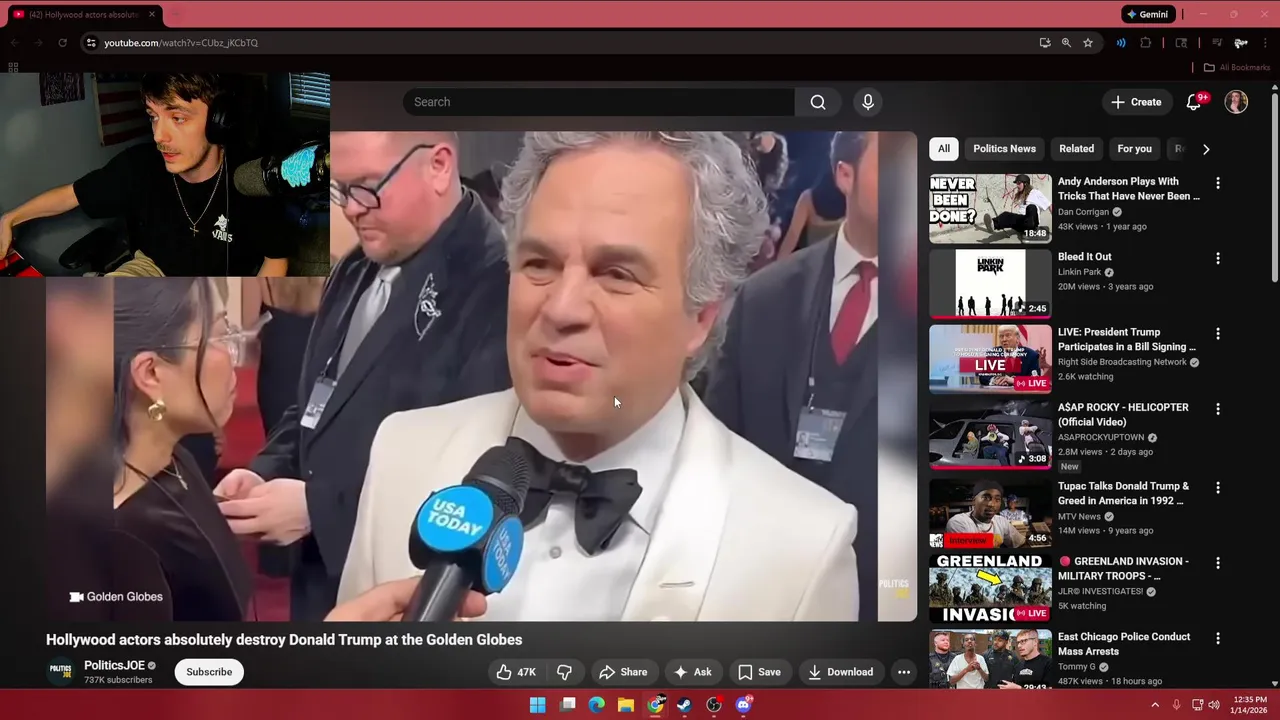Open the user account avatar menu

(x=1236, y=102)
